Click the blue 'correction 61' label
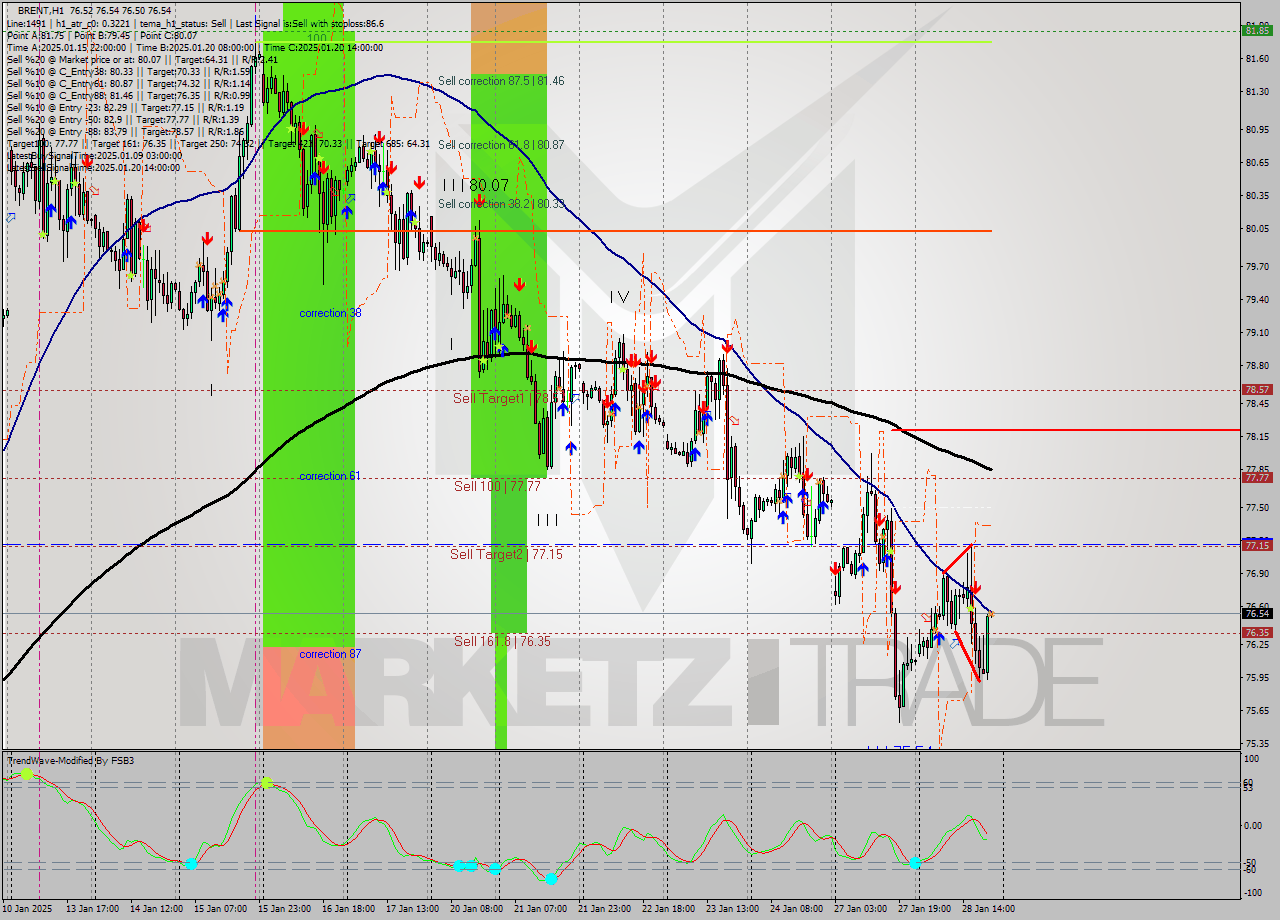 tap(330, 476)
